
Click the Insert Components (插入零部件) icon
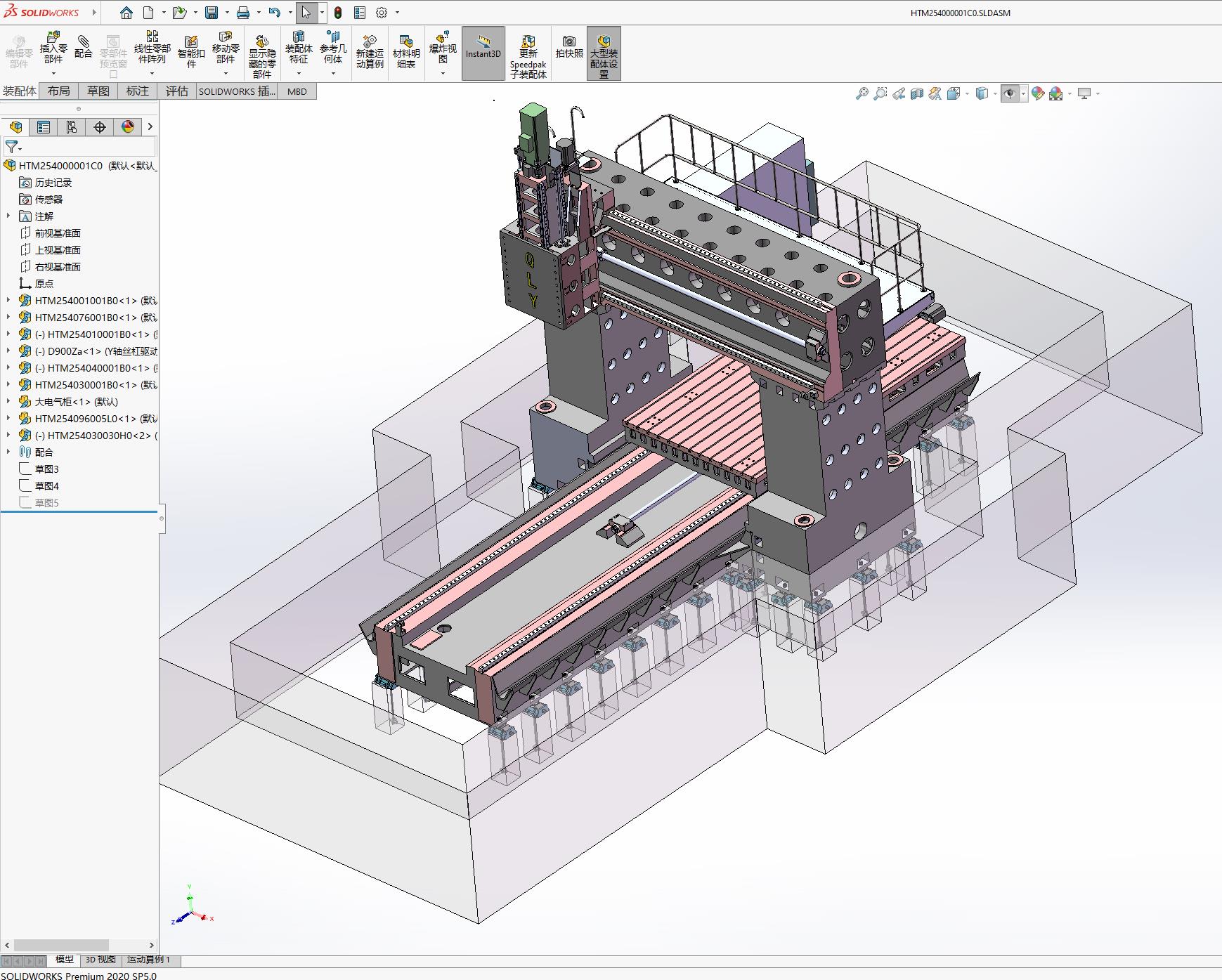(x=53, y=48)
